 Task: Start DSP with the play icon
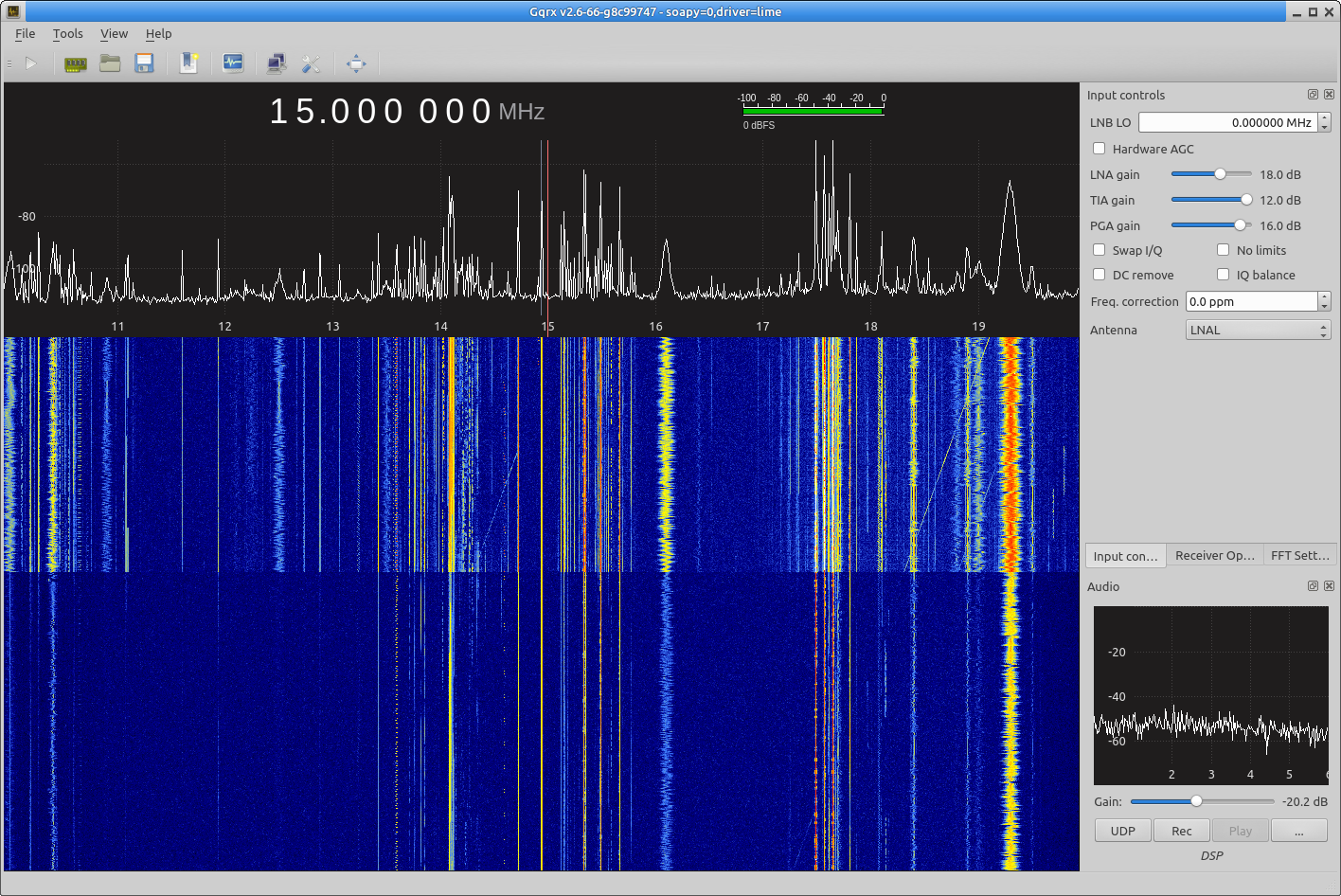point(31,63)
